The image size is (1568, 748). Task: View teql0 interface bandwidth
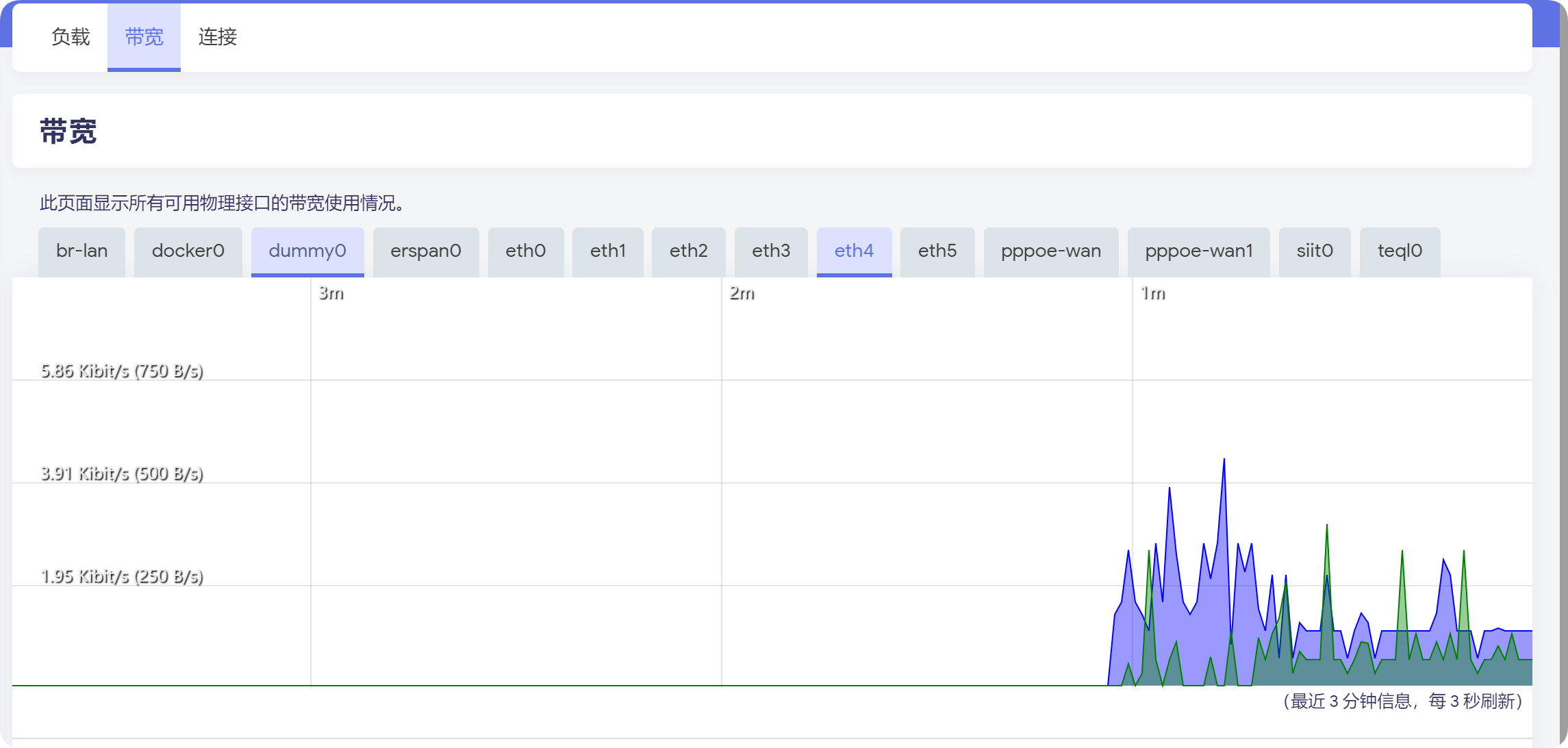pyautogui.click(x=1400, y=251)
